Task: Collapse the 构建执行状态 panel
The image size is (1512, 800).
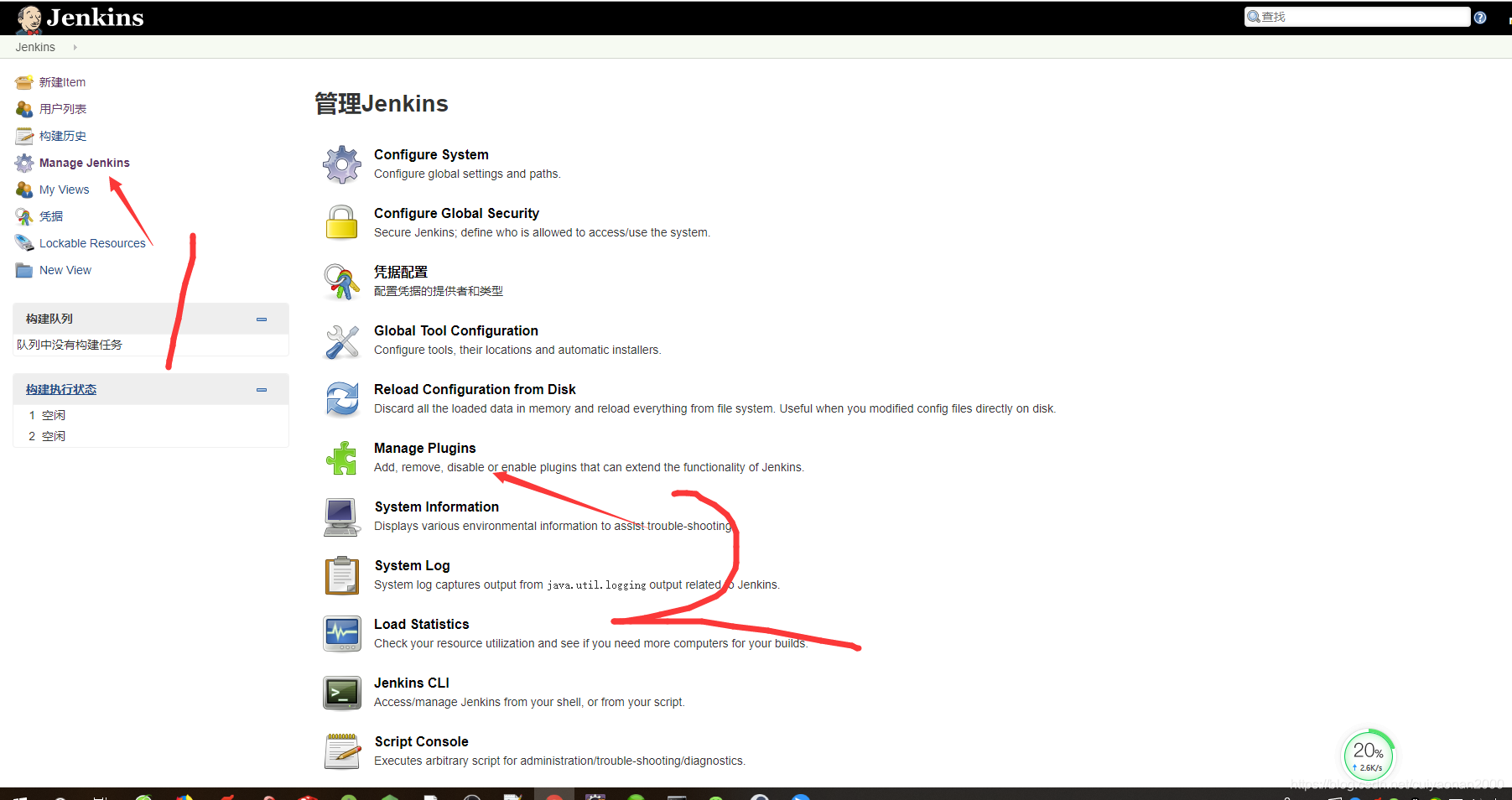Action: 262,390
